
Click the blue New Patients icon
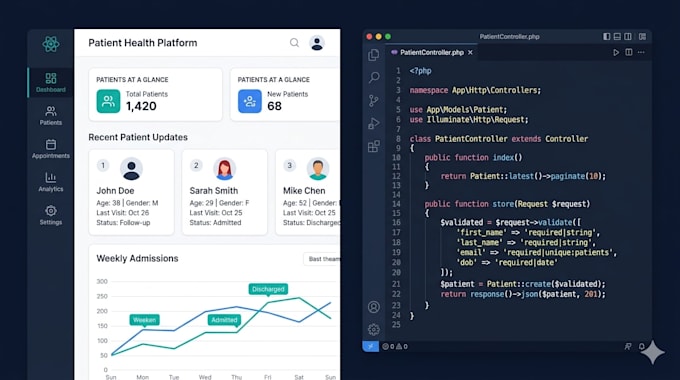pos(249,101)
